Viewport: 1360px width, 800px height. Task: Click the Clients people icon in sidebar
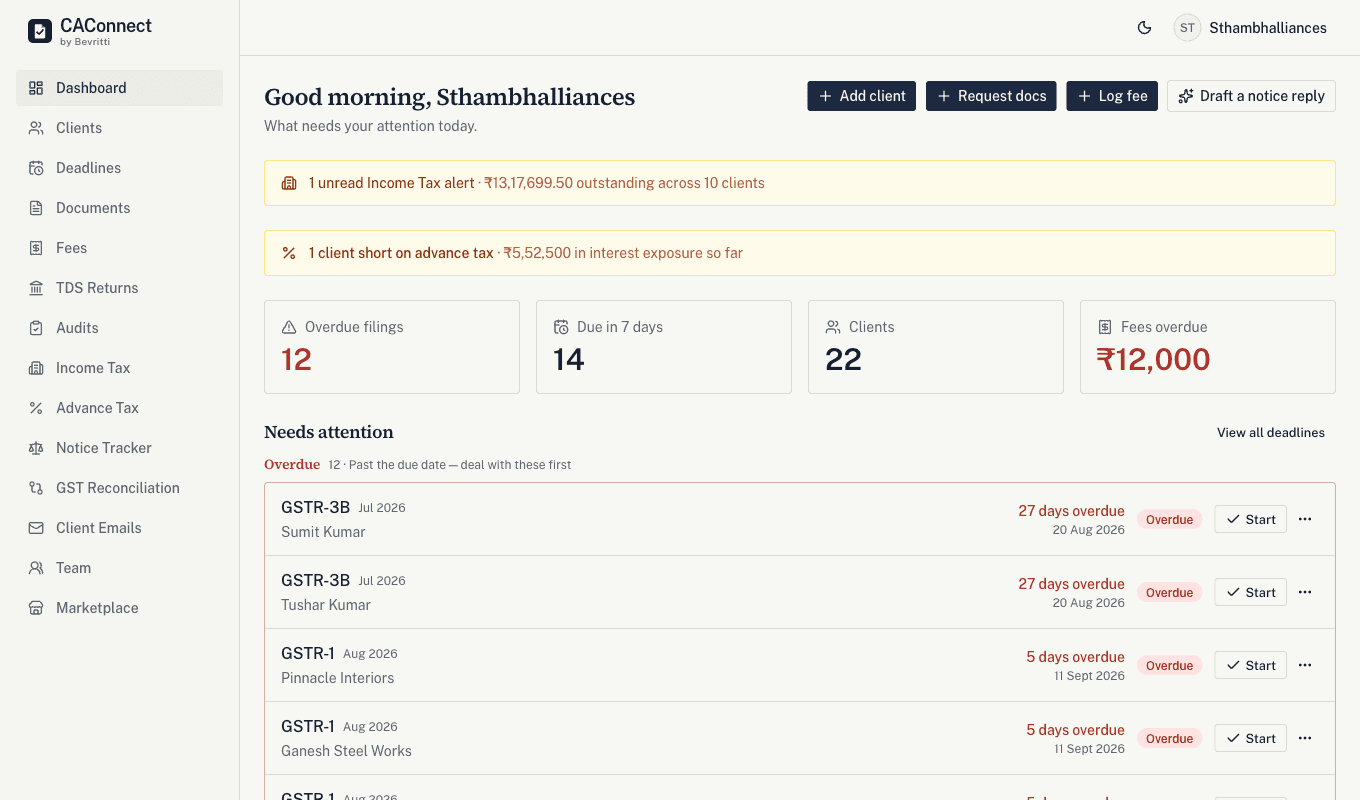36,128
